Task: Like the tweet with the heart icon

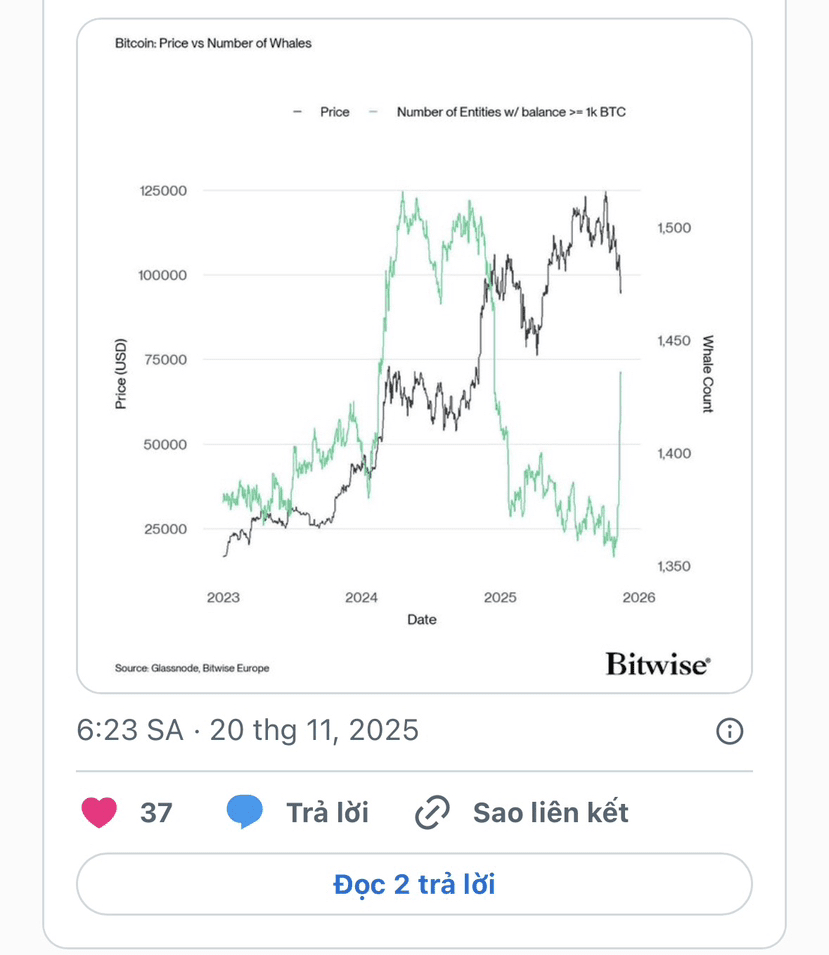Action: (99, 812)
